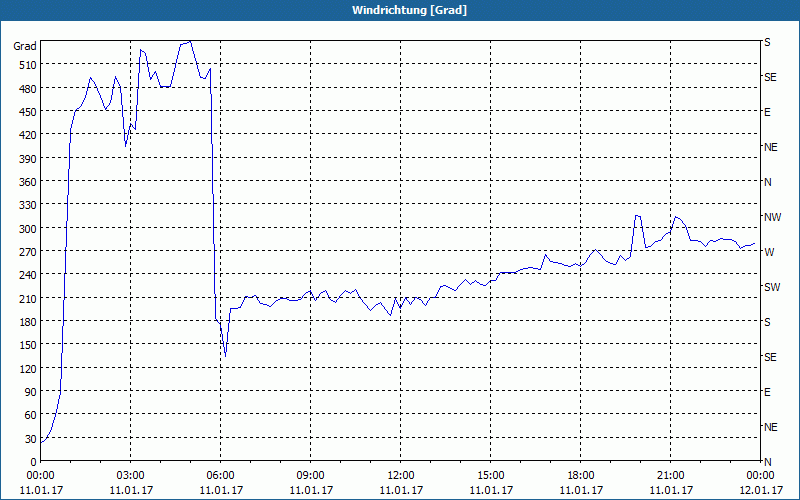Select the 390 degree axis label
The image size is (800, 500).
point(29,159)
